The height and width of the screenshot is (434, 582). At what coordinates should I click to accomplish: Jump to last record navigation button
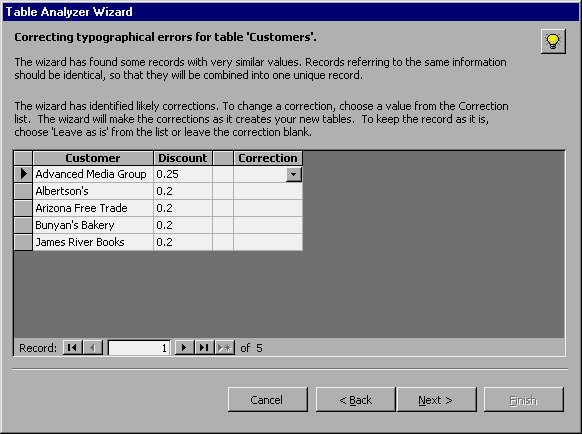[x=204, y=348]
